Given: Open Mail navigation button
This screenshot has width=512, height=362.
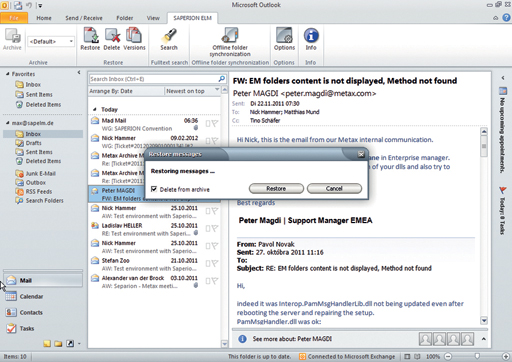Looking at the screenshot, I should click(x=43, y=280).
